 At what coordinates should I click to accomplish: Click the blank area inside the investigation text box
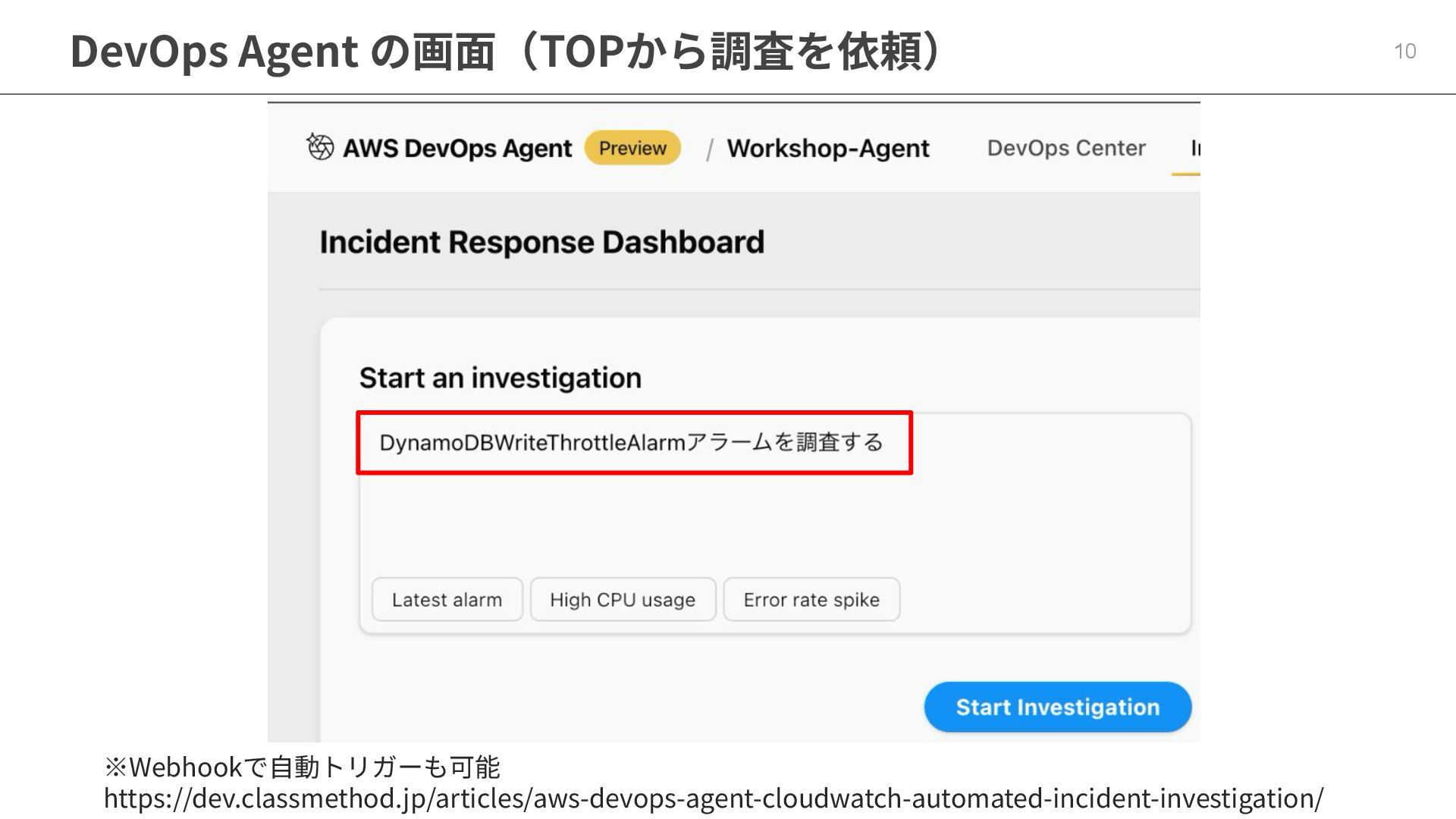773,523
